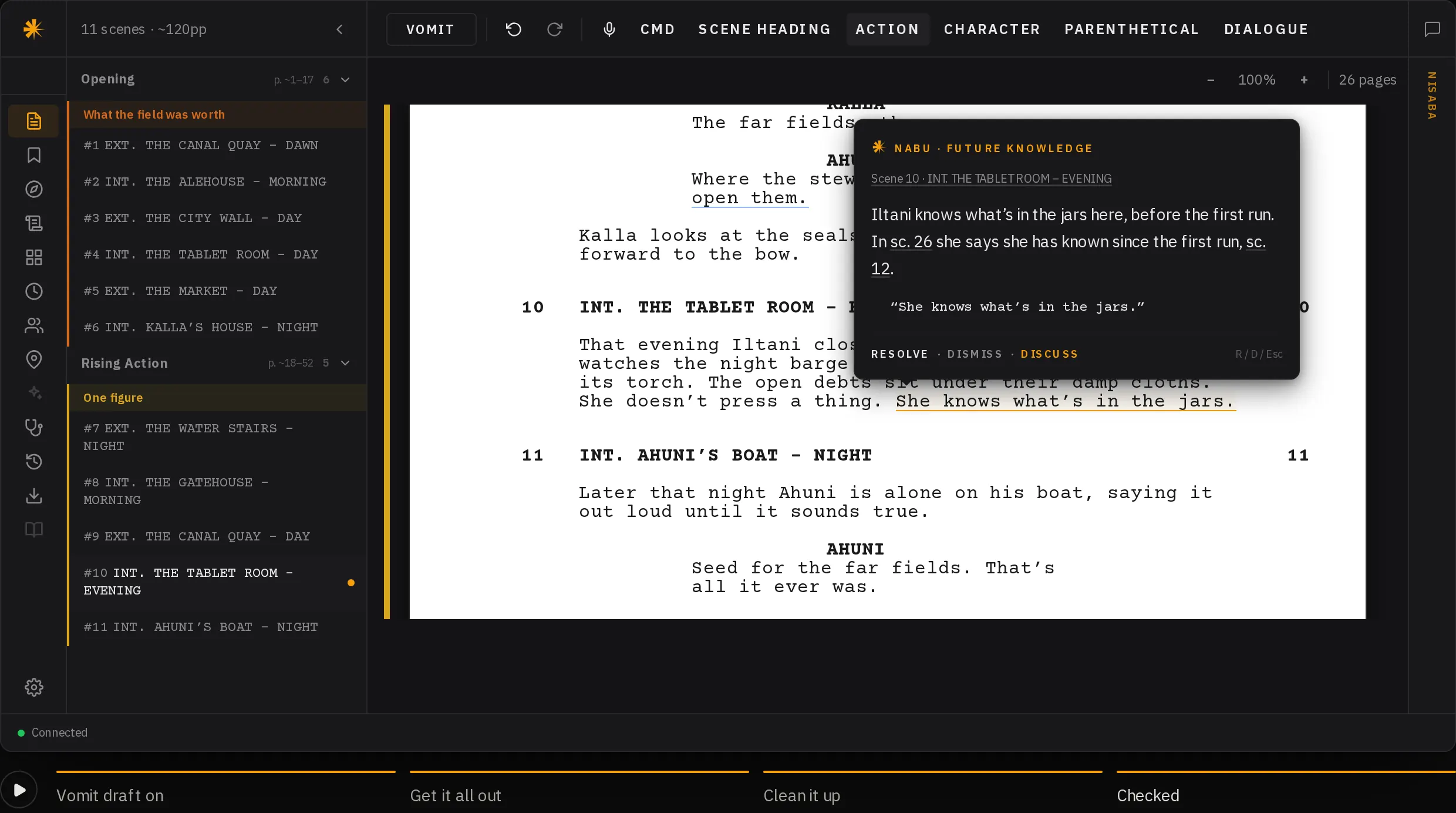Click underlined 'open them.' dialogue text
This screenshot has width=1456, height=813.
(x=749, y=198)
